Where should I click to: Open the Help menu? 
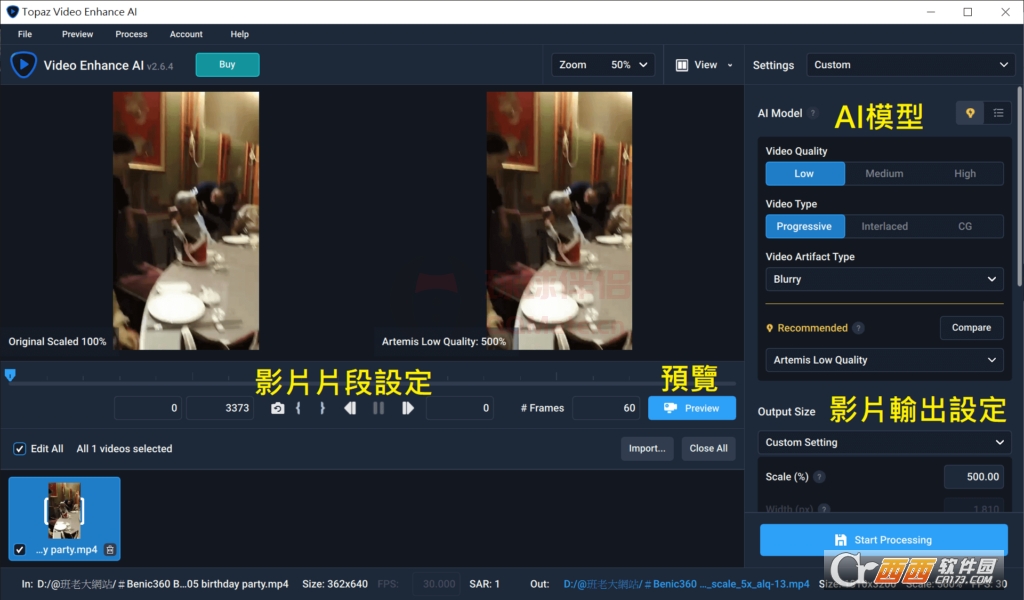(240, 34)
